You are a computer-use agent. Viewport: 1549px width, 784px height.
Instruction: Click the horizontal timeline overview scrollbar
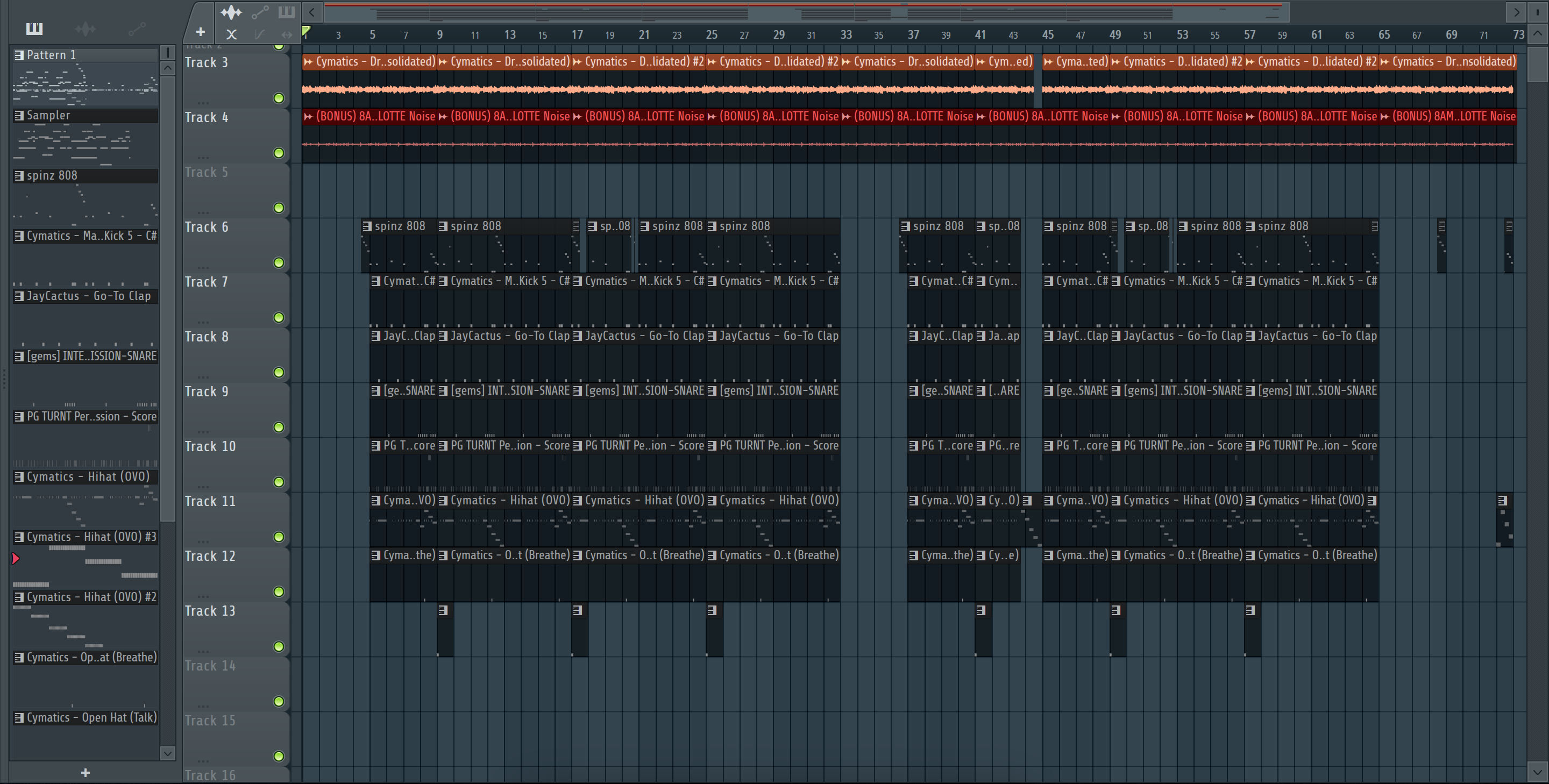(x=806, y=12)
